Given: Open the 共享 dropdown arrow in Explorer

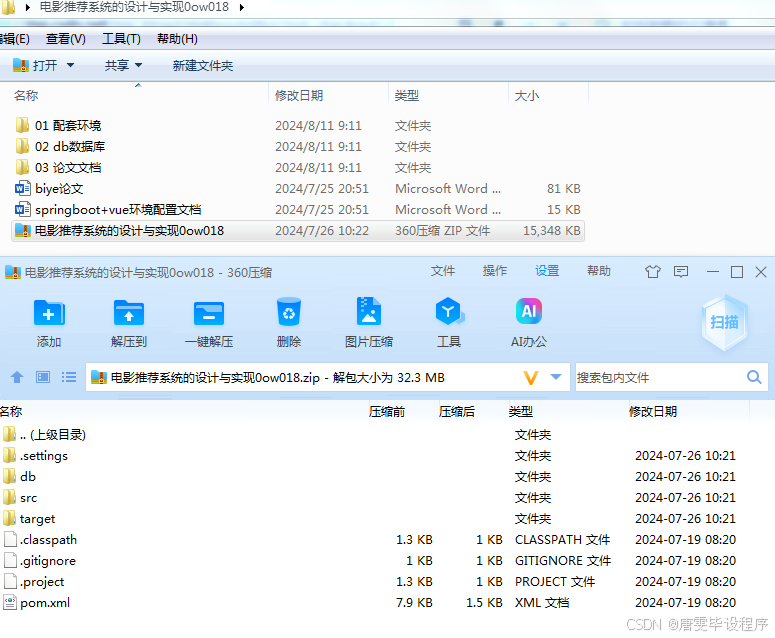Looking at the screenshot, I should coord(138,65).
